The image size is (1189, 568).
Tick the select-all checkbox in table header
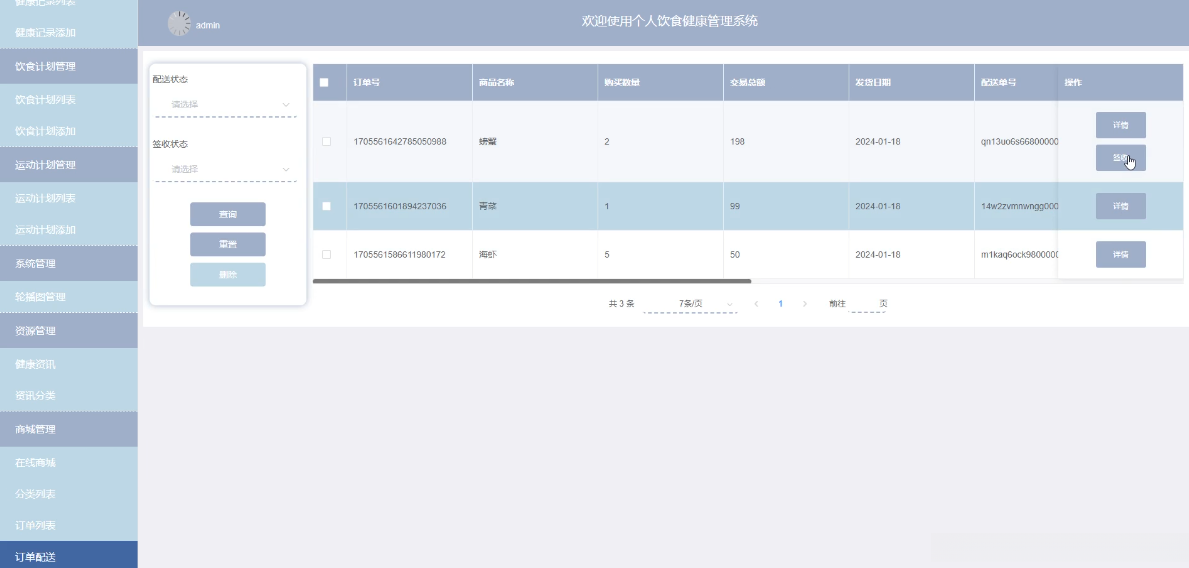point(324,83)
